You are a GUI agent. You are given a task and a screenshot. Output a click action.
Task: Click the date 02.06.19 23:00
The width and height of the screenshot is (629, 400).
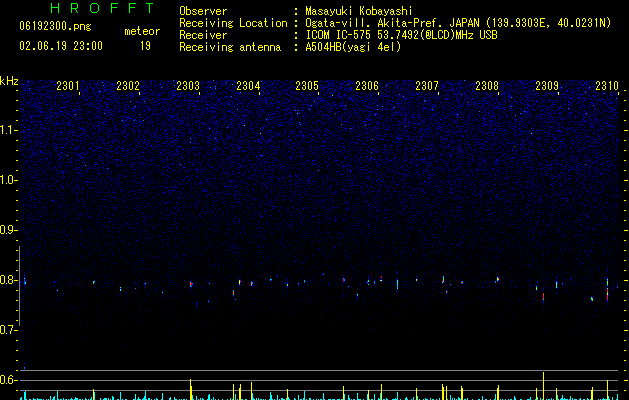pyautogui.click(x=61, y=46)
